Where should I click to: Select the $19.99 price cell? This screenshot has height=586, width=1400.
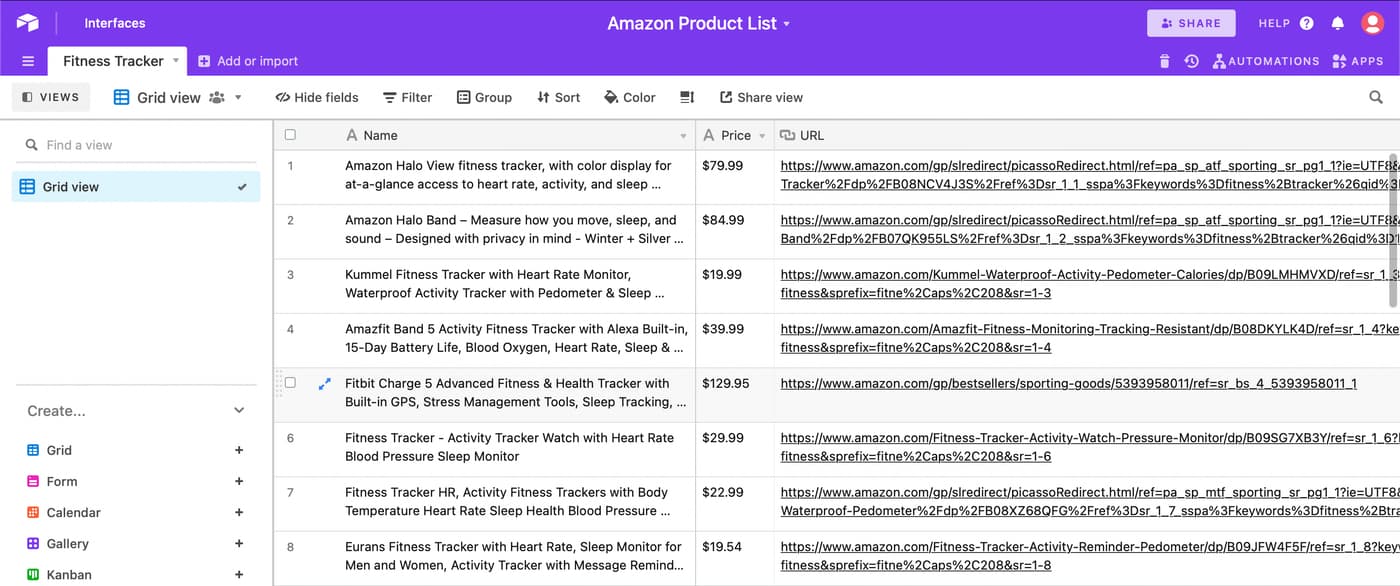pyautogui.click(x=735, y=286)
